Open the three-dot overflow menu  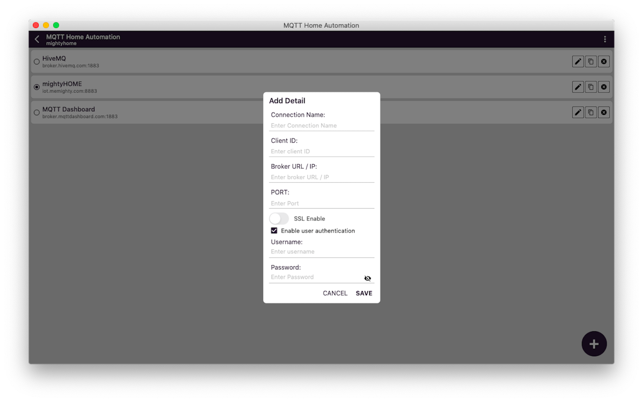pyautogui.click(x=605, y=40)
